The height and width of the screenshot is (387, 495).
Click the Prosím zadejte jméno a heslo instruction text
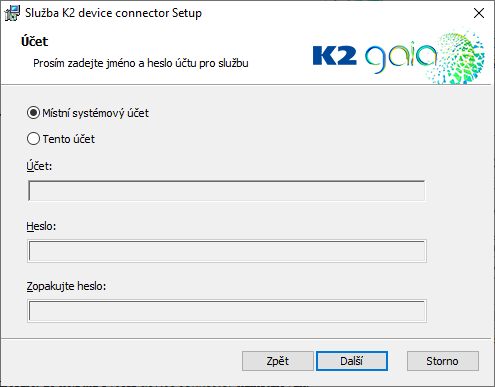[x=141, y=63]
